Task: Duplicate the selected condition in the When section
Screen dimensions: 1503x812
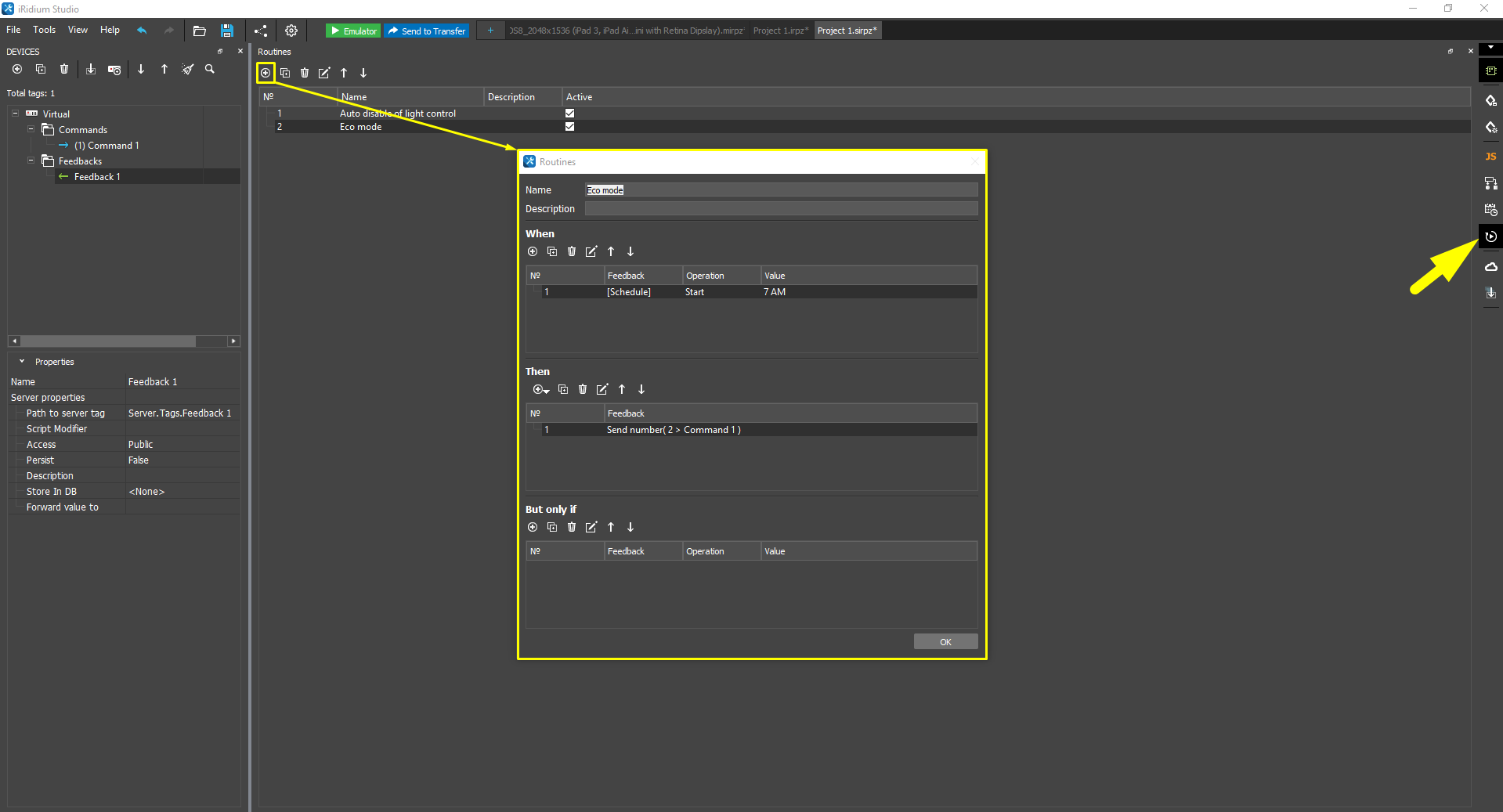Action: pos(551,251)
